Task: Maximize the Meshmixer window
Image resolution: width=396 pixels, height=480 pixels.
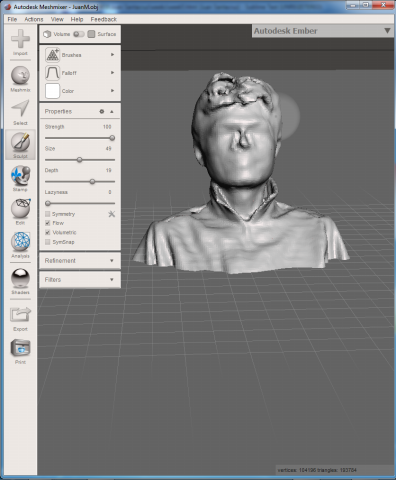Action: click(366, 5)
